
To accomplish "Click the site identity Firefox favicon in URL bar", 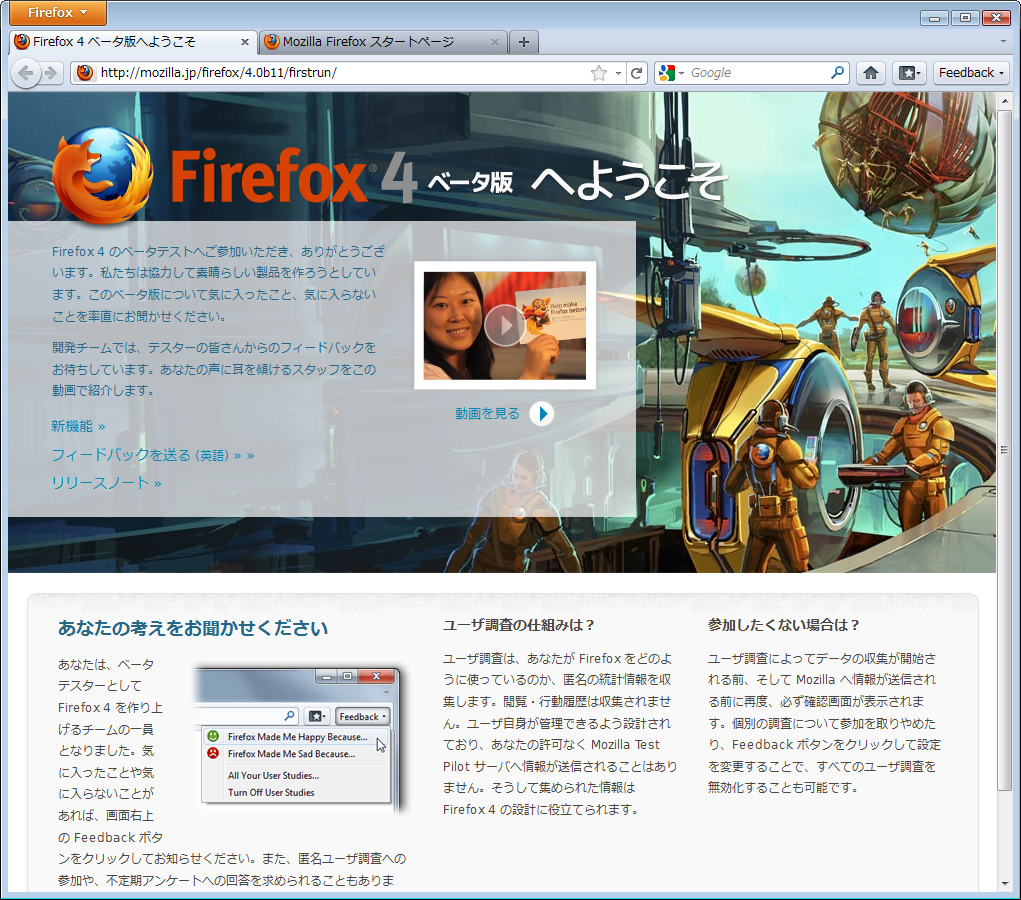I will [x=85, y=72].
